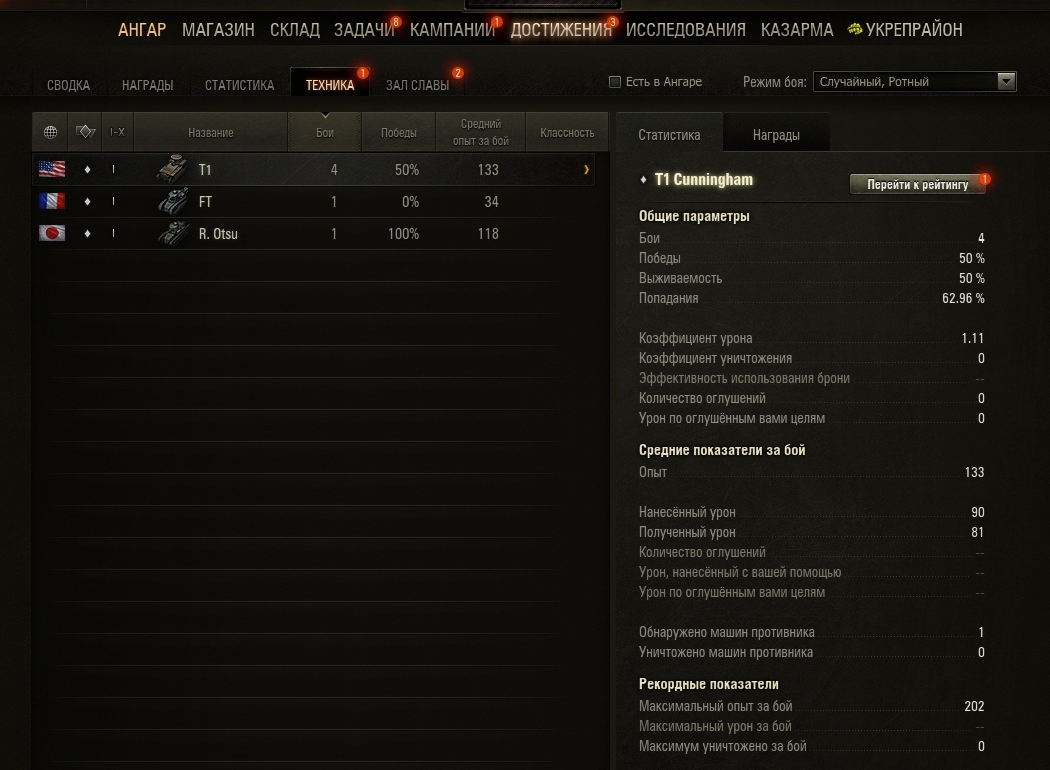This screenshot has width=1050, height=770.
Task: Click the Перейти к рейтингу button
Action: coord(917,184)
